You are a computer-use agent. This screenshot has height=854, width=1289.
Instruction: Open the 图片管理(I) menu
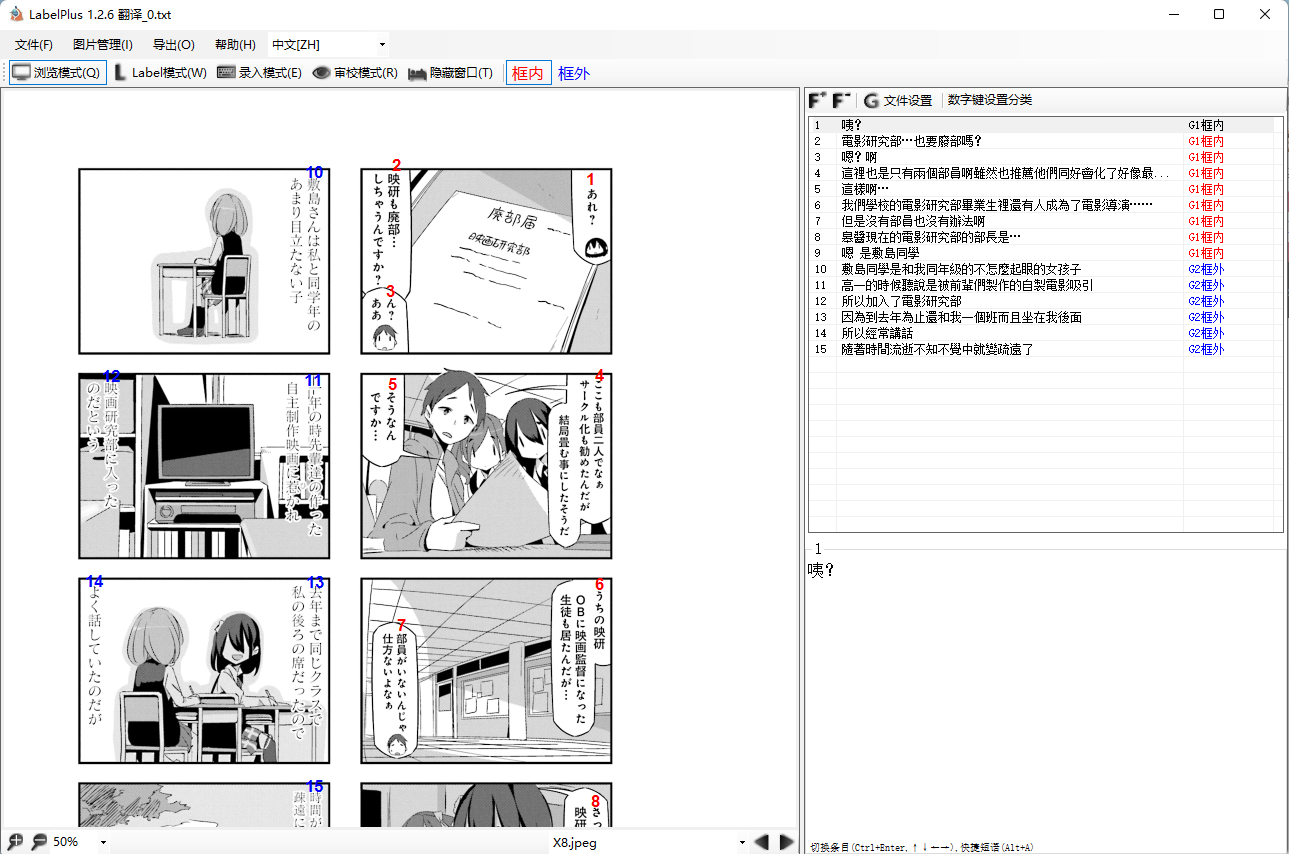[103, 45]
